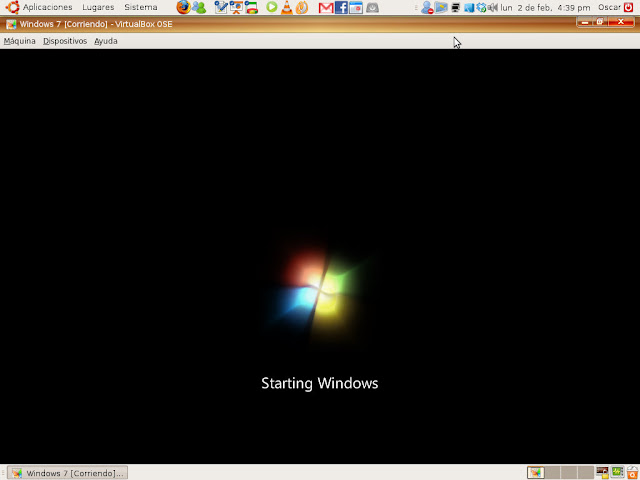Open the Máquina menu in VirtualBox
Image resolution: width=640 pixels, height=480 pixels.
coord(20,41)
